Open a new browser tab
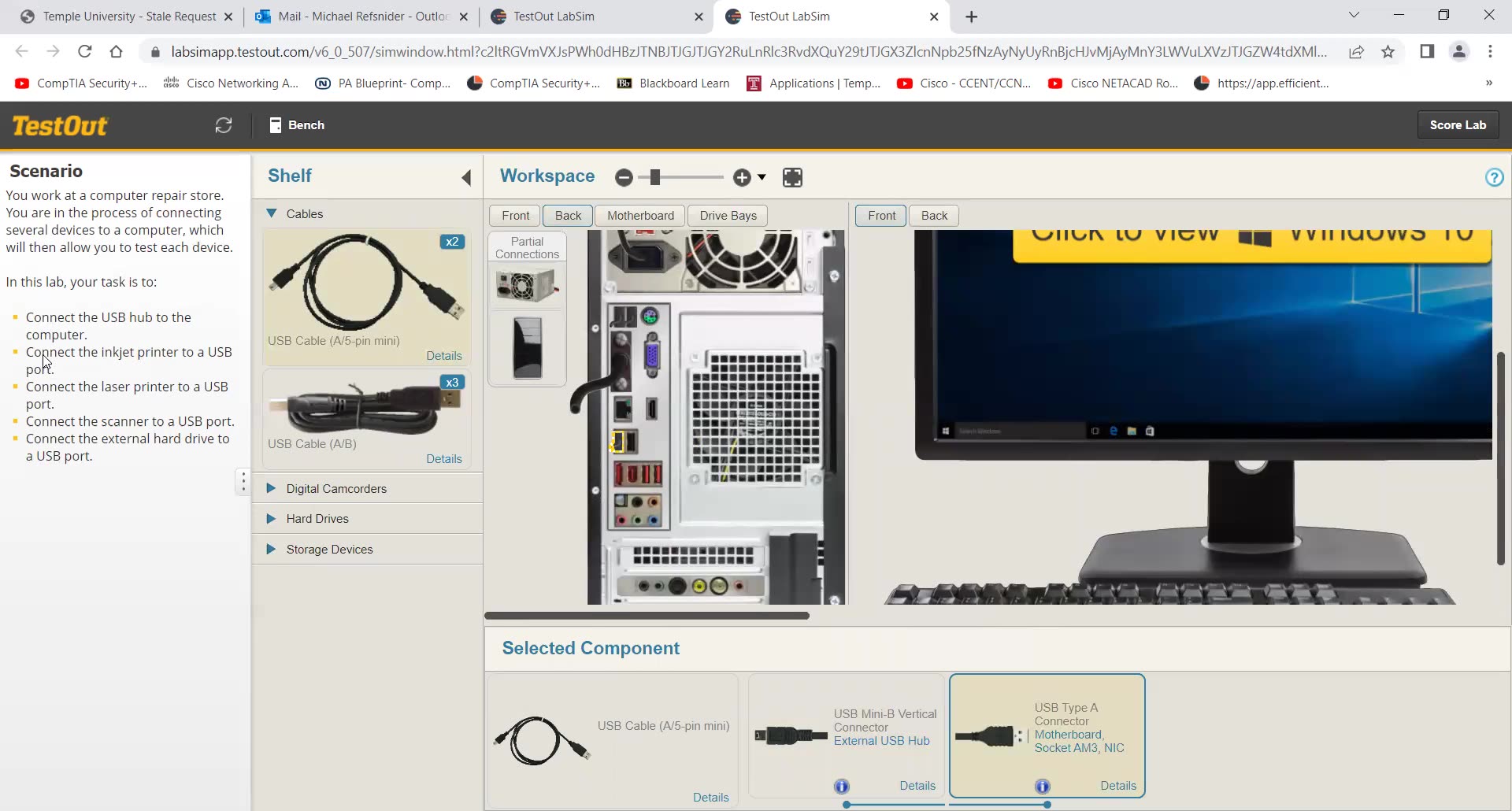 pyautogui.click(x=972, y=17)
